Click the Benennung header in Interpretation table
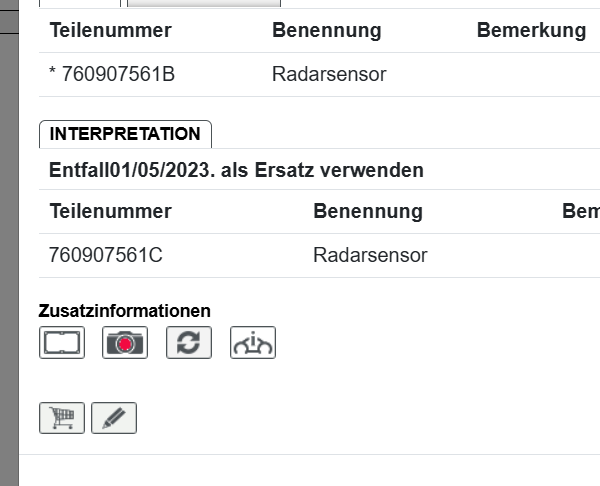The width and height of the screenshot is (600, 486). click(367, 211)
